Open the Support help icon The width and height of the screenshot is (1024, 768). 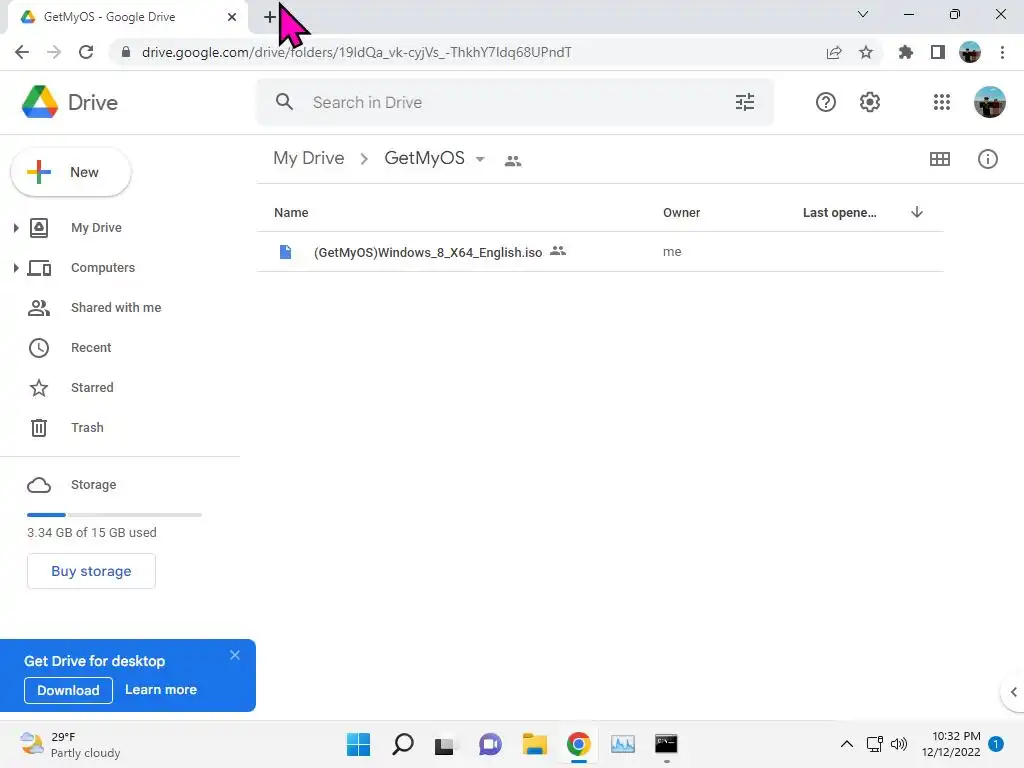(825, 102)
